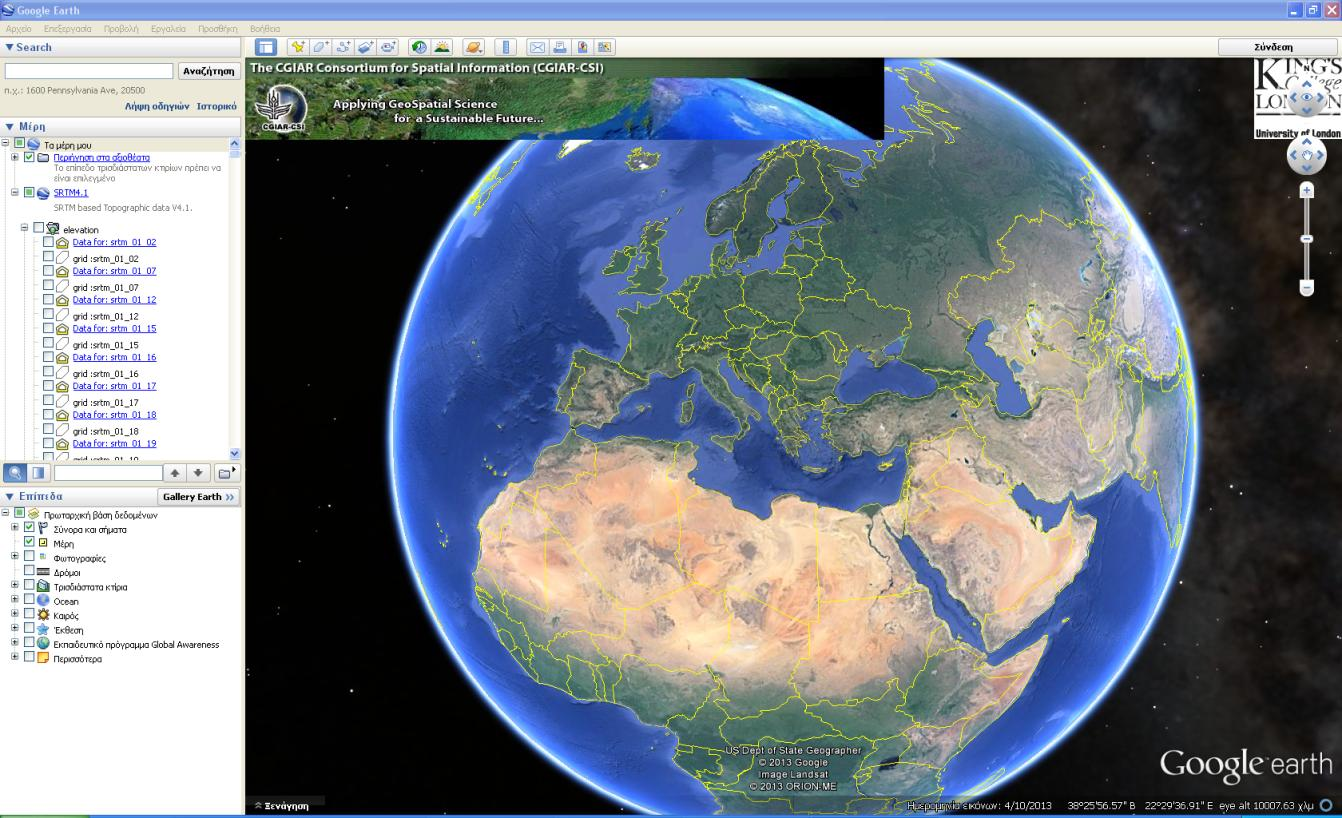Click the print toolbar icon
1342x818 pixels.
coord(560,47)
